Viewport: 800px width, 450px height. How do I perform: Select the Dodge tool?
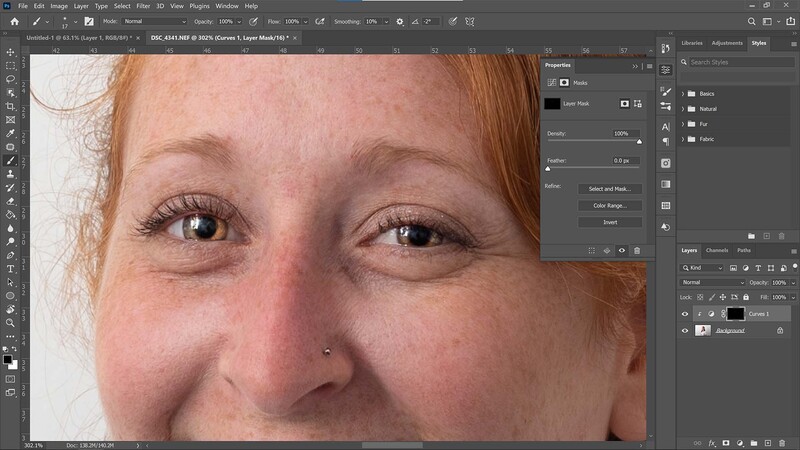pos(10,242)
